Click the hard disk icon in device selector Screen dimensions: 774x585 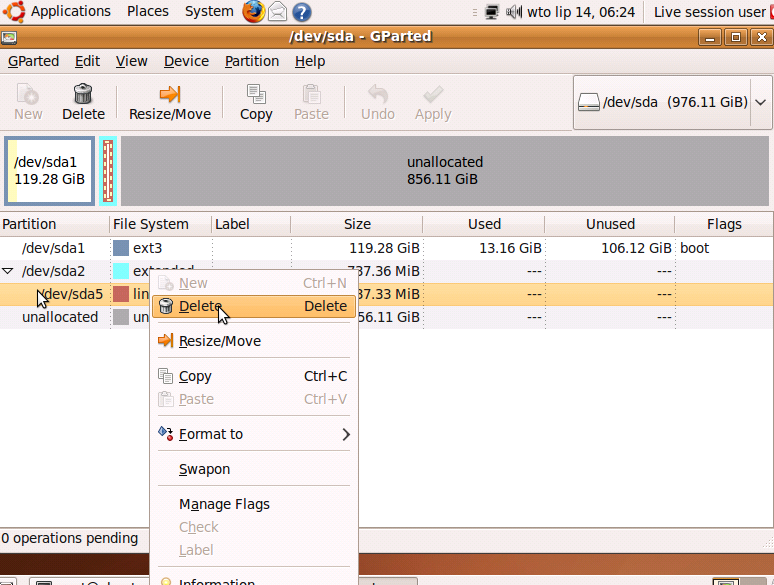(x=588, y=102)
